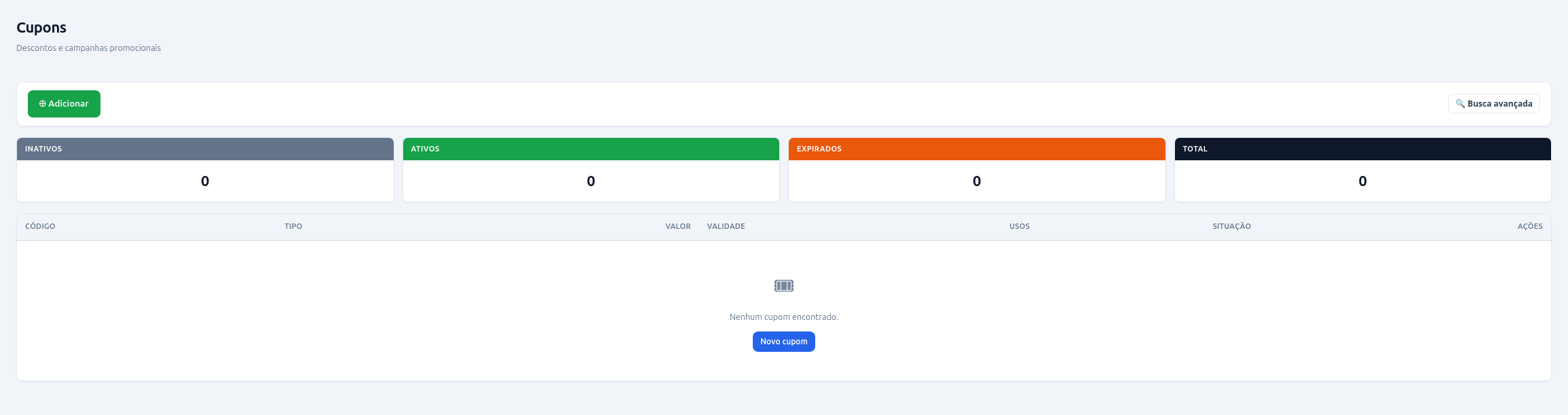This screenshot has height=415, width=1568.
Task: Open Busca avançada search
Action: click(x=1493, y=104)
